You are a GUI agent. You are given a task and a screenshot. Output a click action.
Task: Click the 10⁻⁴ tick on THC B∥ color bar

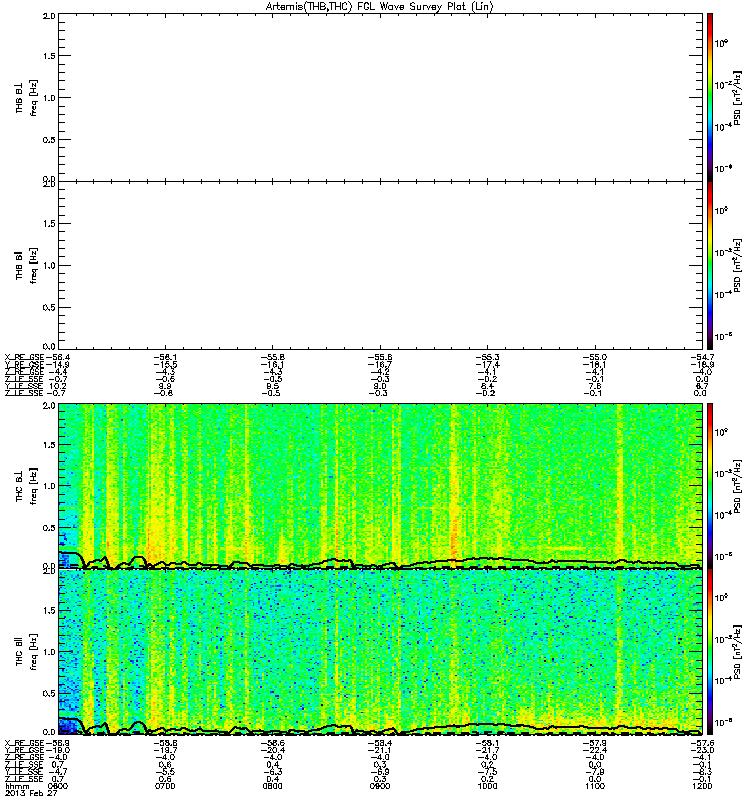[722, 681]
